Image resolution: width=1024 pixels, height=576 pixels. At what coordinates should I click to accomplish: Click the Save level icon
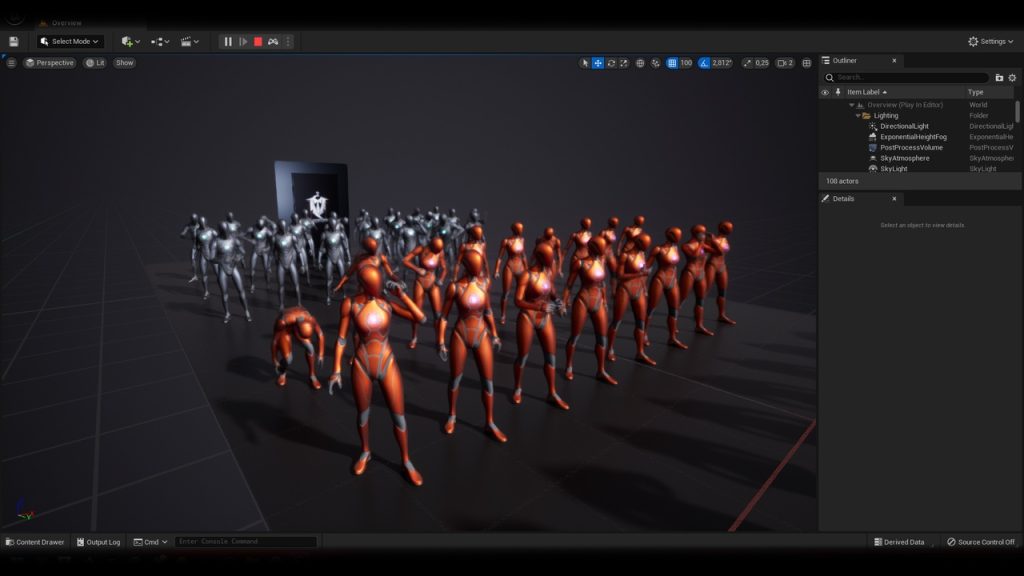(14, 41)
